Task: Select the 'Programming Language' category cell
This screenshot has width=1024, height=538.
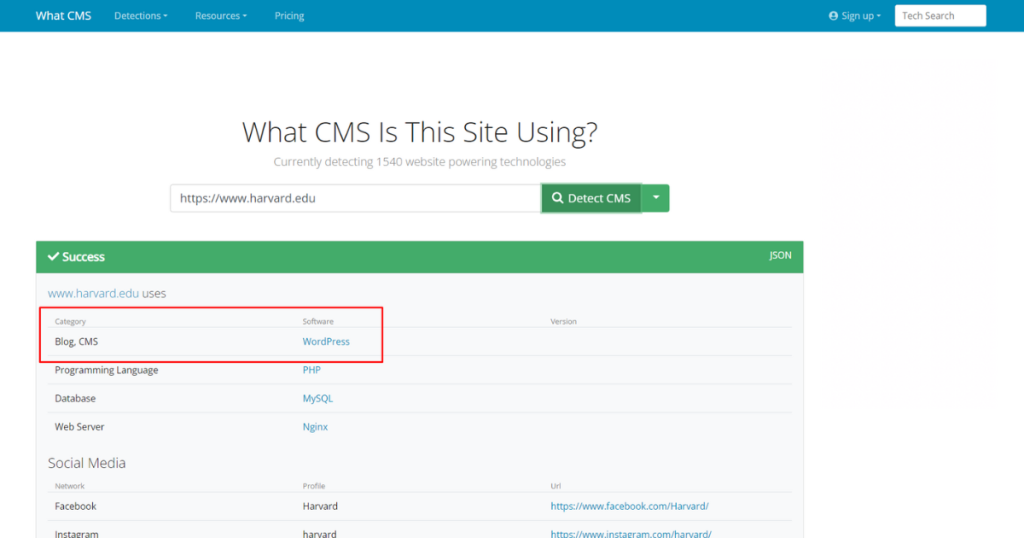Action: click(x=106, y=370)
